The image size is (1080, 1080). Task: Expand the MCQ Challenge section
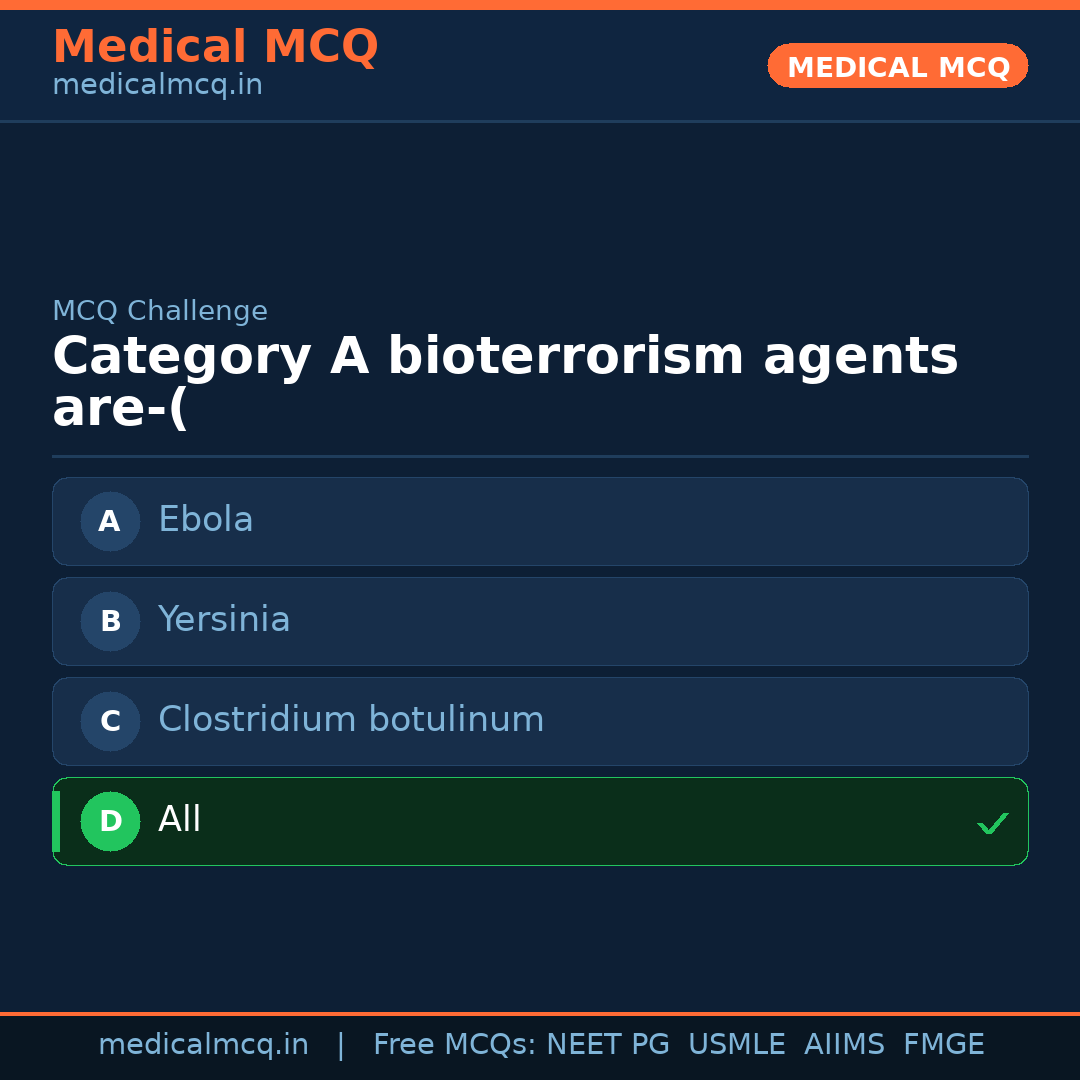click(x=160, y=311)
